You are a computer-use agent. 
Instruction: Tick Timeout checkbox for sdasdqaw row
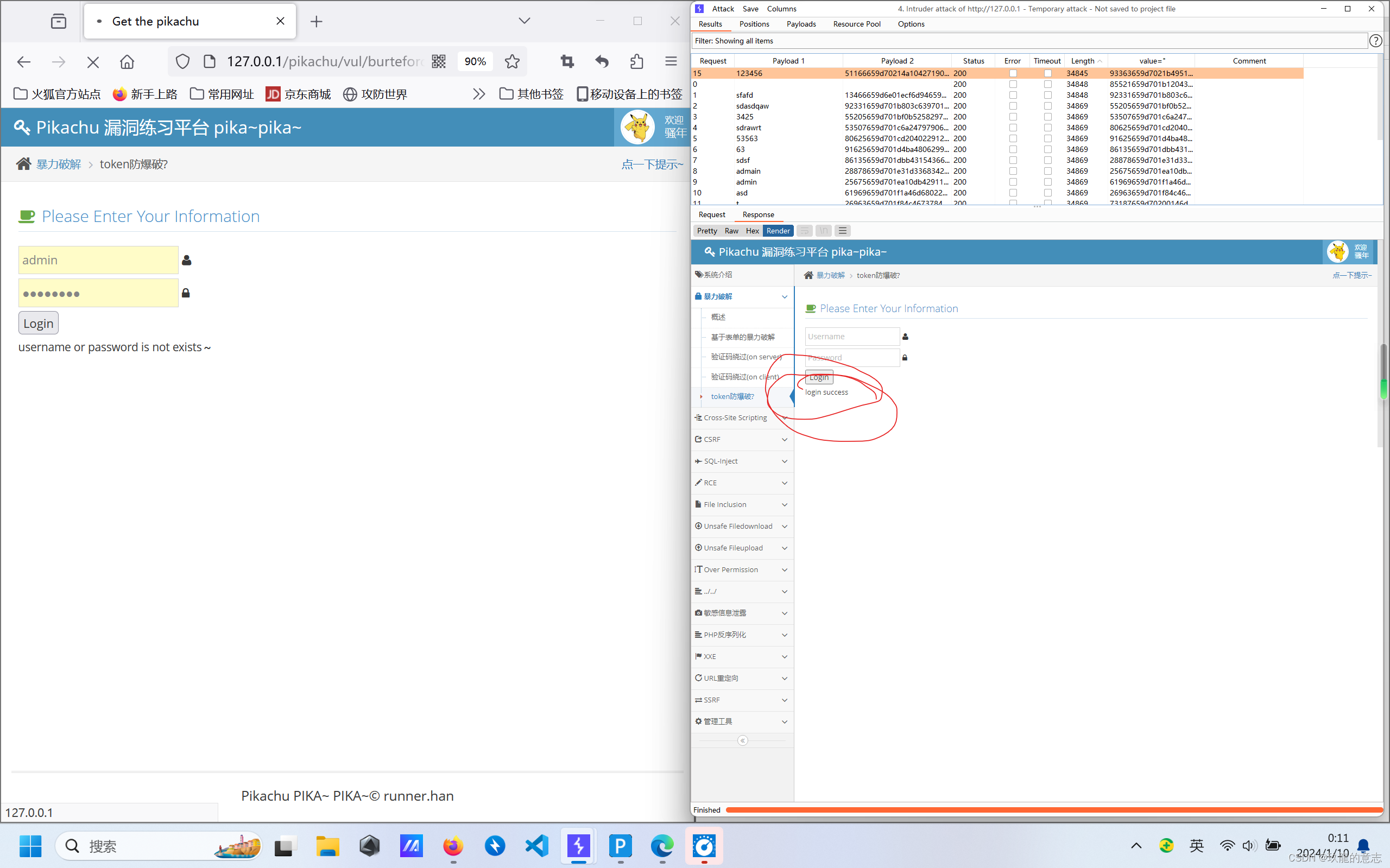[x=1048, y=106]
